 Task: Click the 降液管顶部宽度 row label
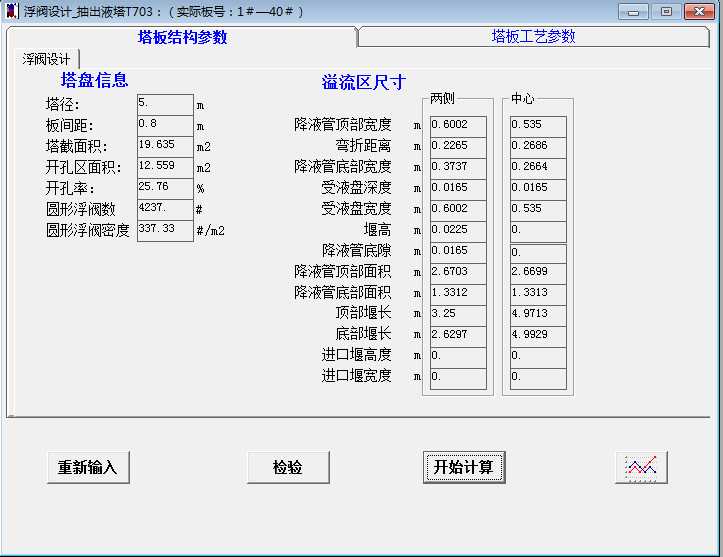(343, 124)
